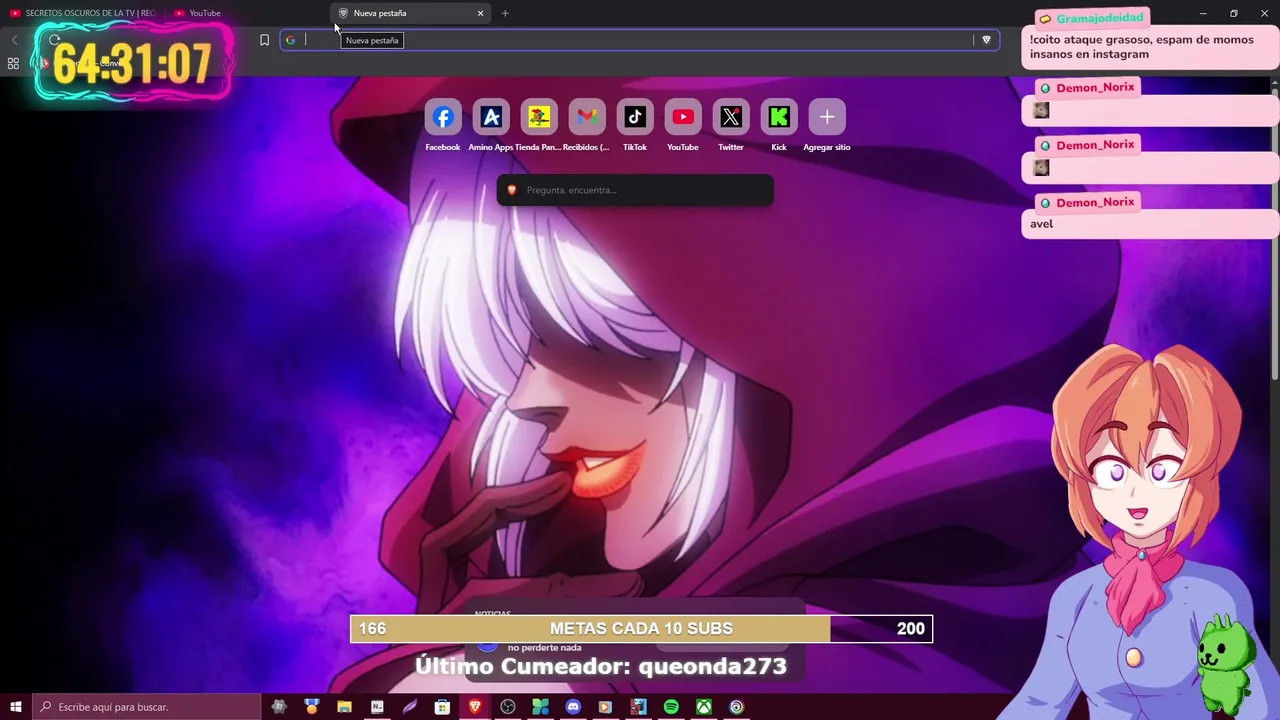Open the Facebook shortcut tile
This screenshot has height=720, width=1280.
pos(443,118)
